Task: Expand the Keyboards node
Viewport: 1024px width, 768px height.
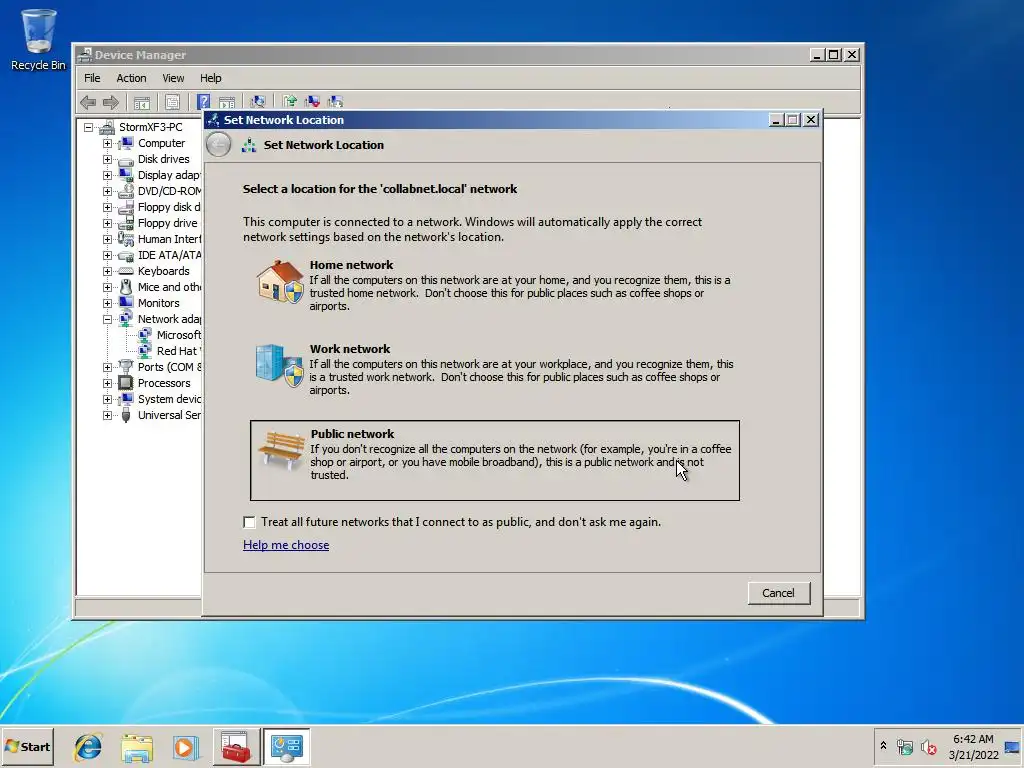Action: (107, 271)
